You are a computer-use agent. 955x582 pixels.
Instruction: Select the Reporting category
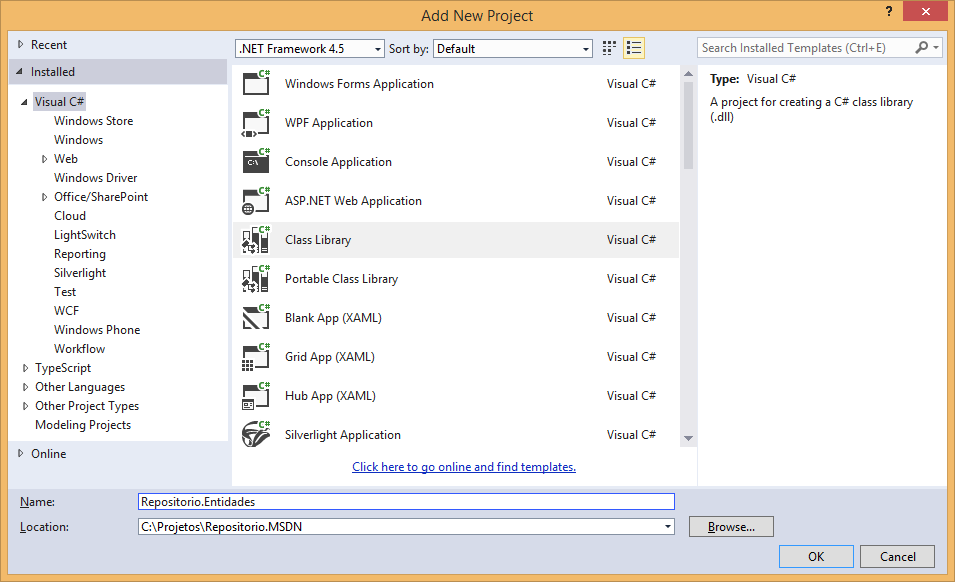(80, 254)
